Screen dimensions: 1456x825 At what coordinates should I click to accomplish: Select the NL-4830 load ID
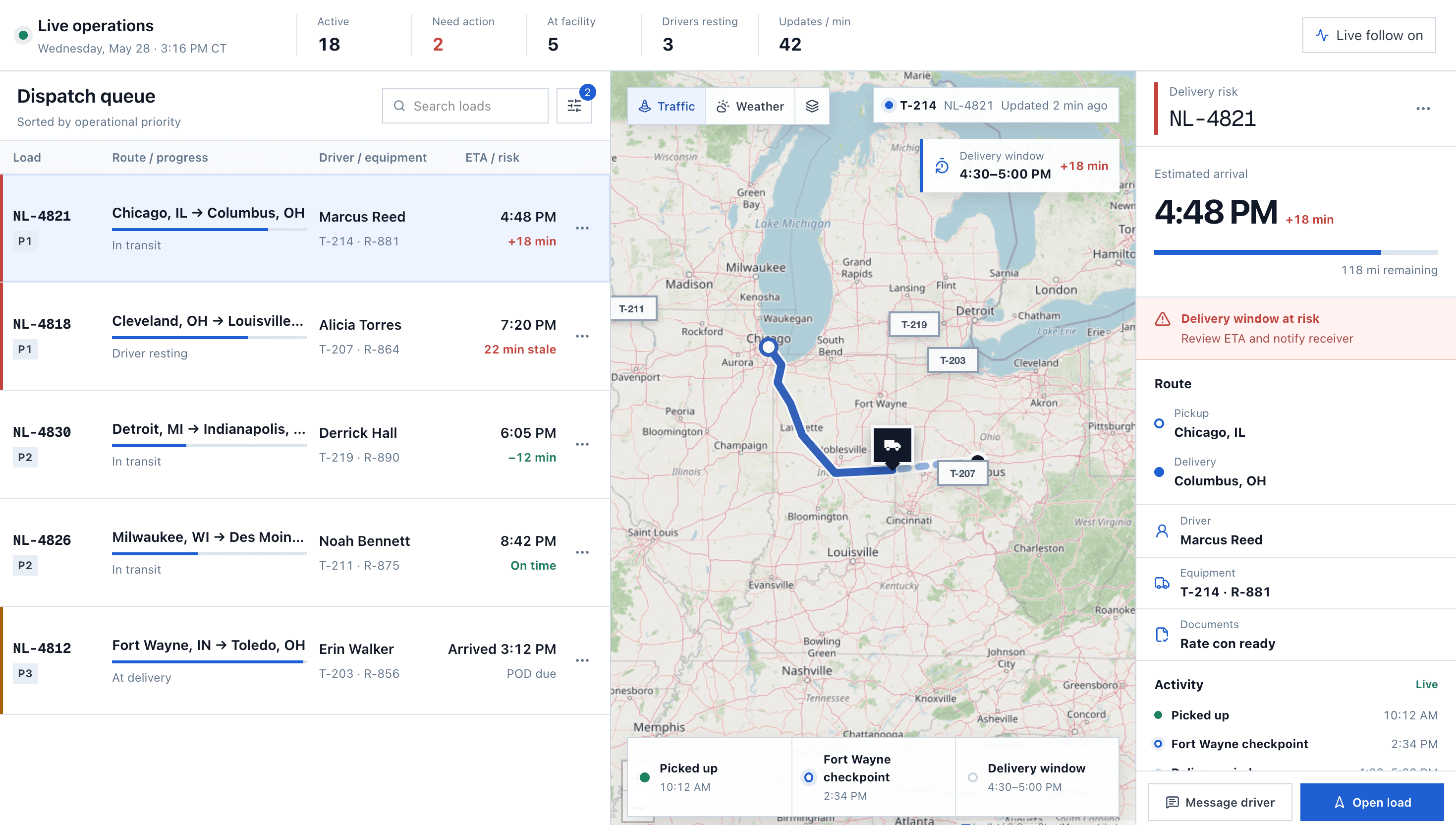[42, 432]
